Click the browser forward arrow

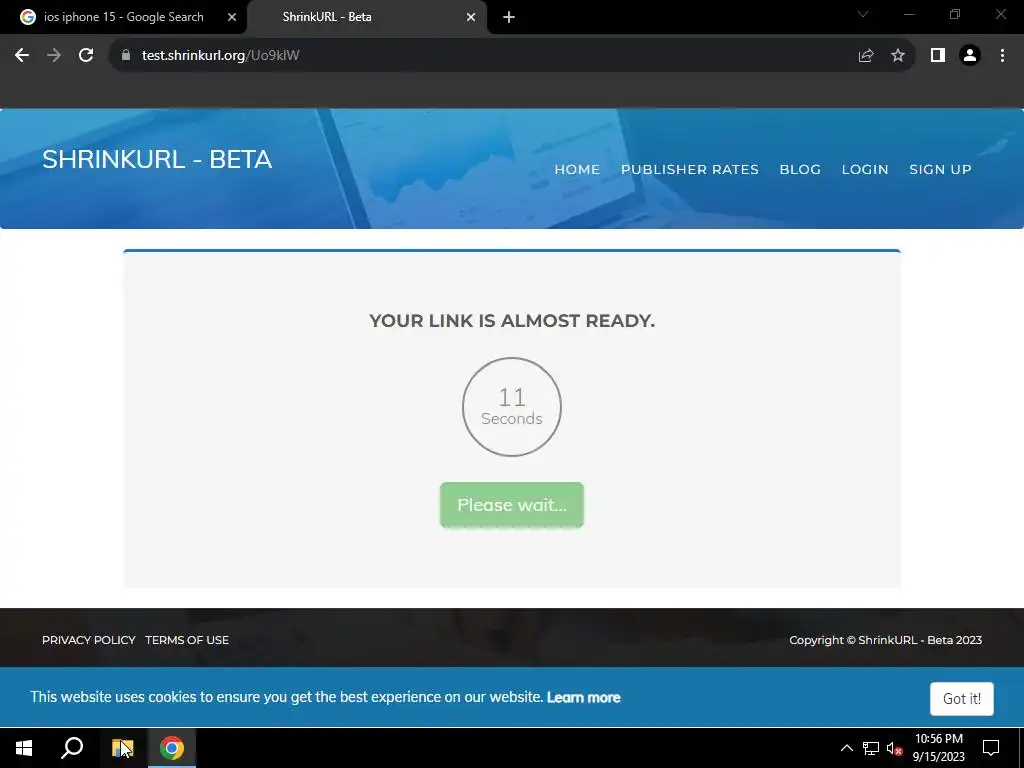point(54,56)
